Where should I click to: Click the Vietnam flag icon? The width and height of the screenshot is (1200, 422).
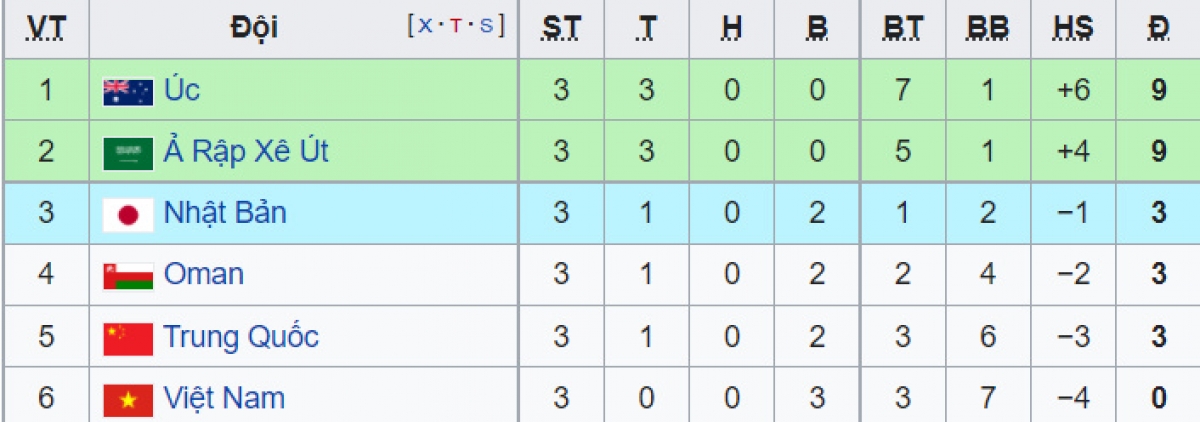pyautogui.click(x=128, y=399)
